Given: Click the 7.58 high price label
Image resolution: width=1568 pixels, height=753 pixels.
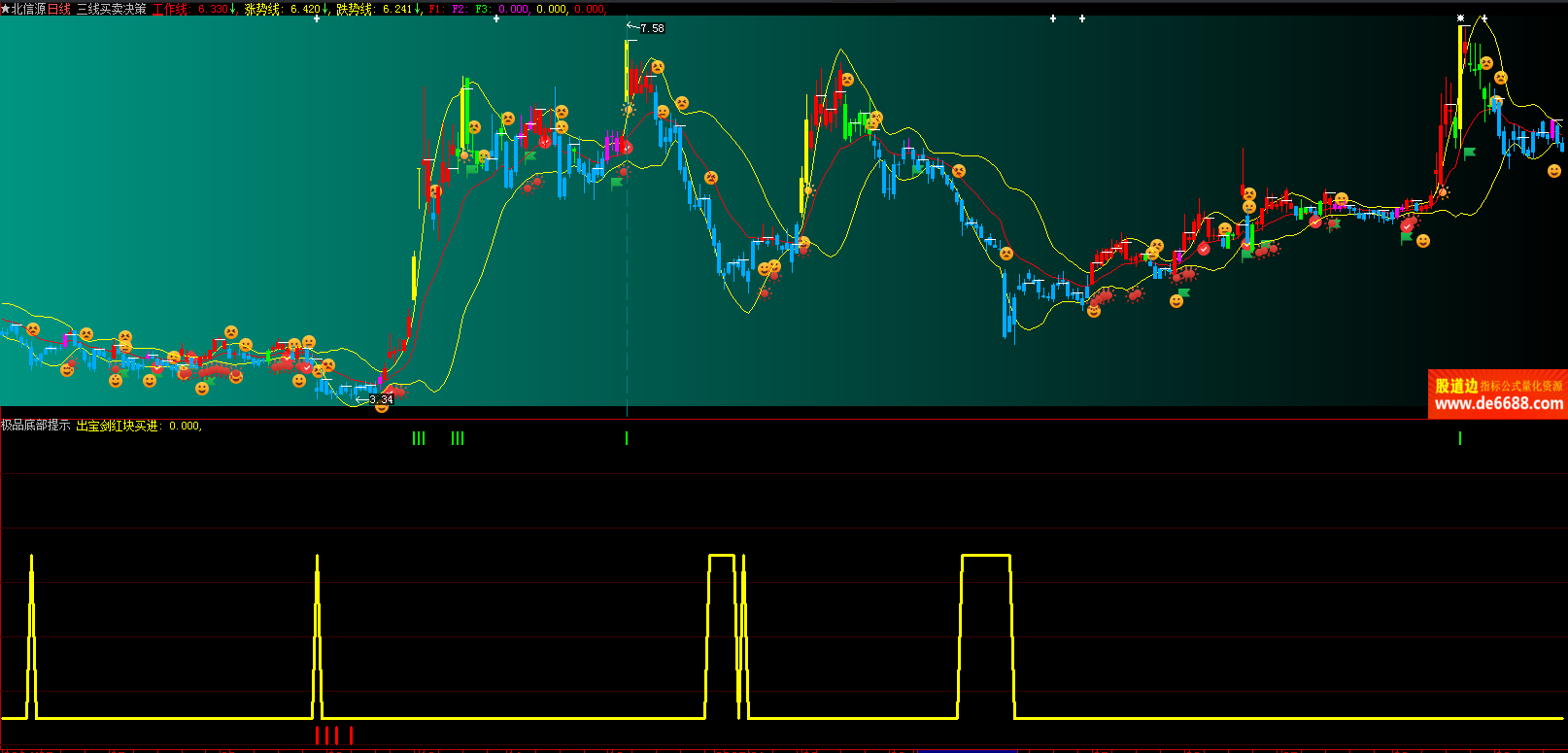Looking at the screenshot, I should point(652,28).
